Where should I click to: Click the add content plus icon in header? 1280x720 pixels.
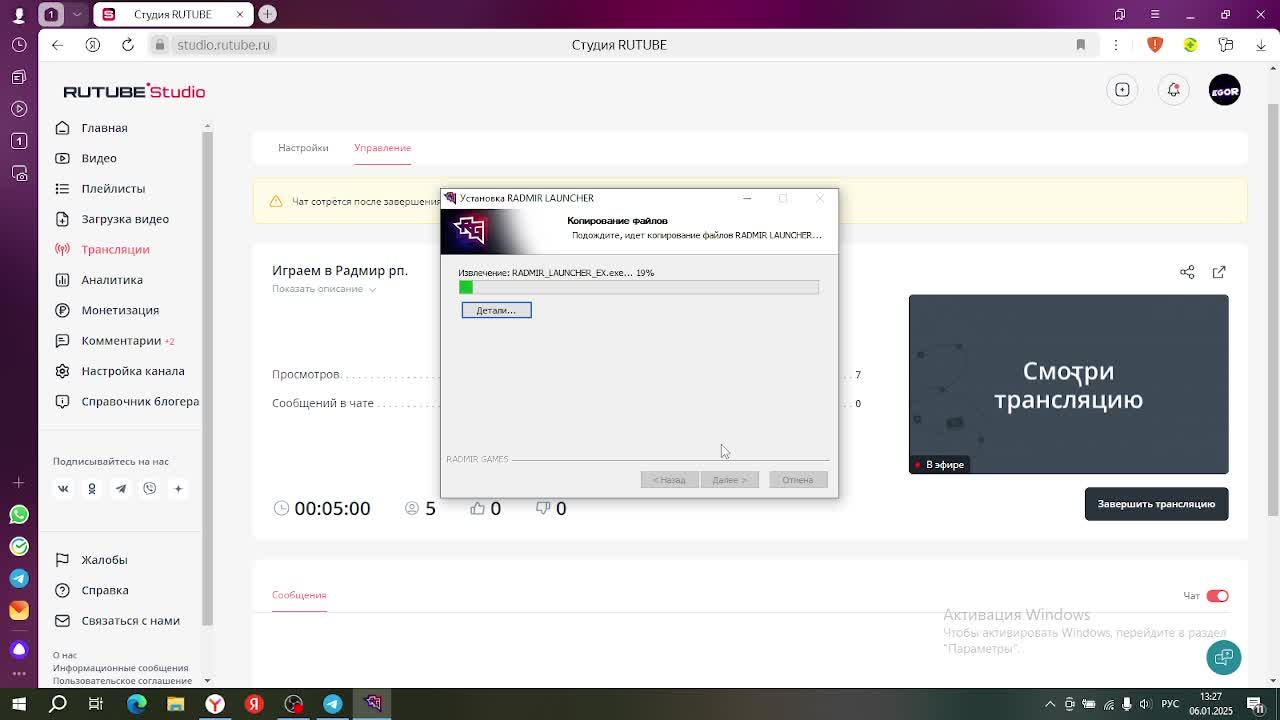[1122, 90]
